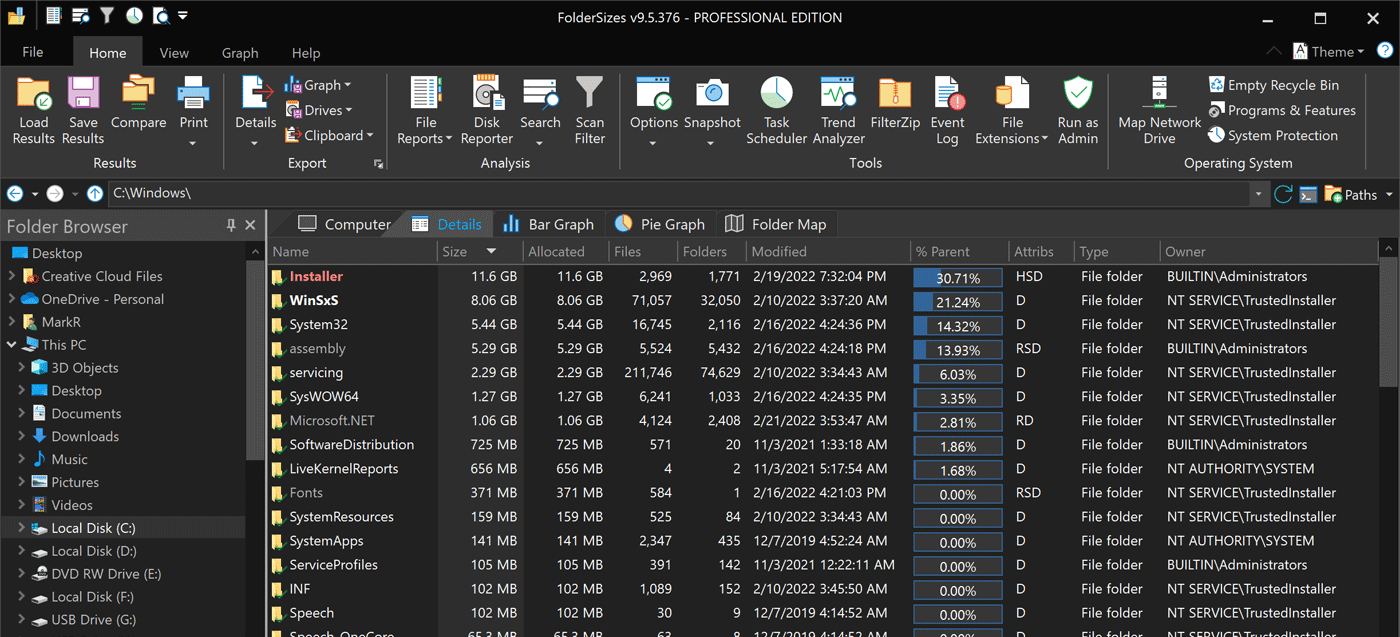The height and width of the screenshot is (637, 1400).
Task: Expand the Downloads tree node
Action: [22, 436]
